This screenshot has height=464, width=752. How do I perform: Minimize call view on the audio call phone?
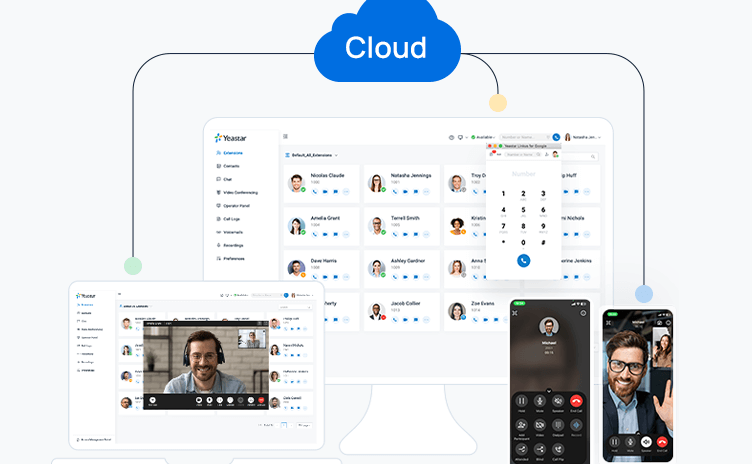[515, 313]
